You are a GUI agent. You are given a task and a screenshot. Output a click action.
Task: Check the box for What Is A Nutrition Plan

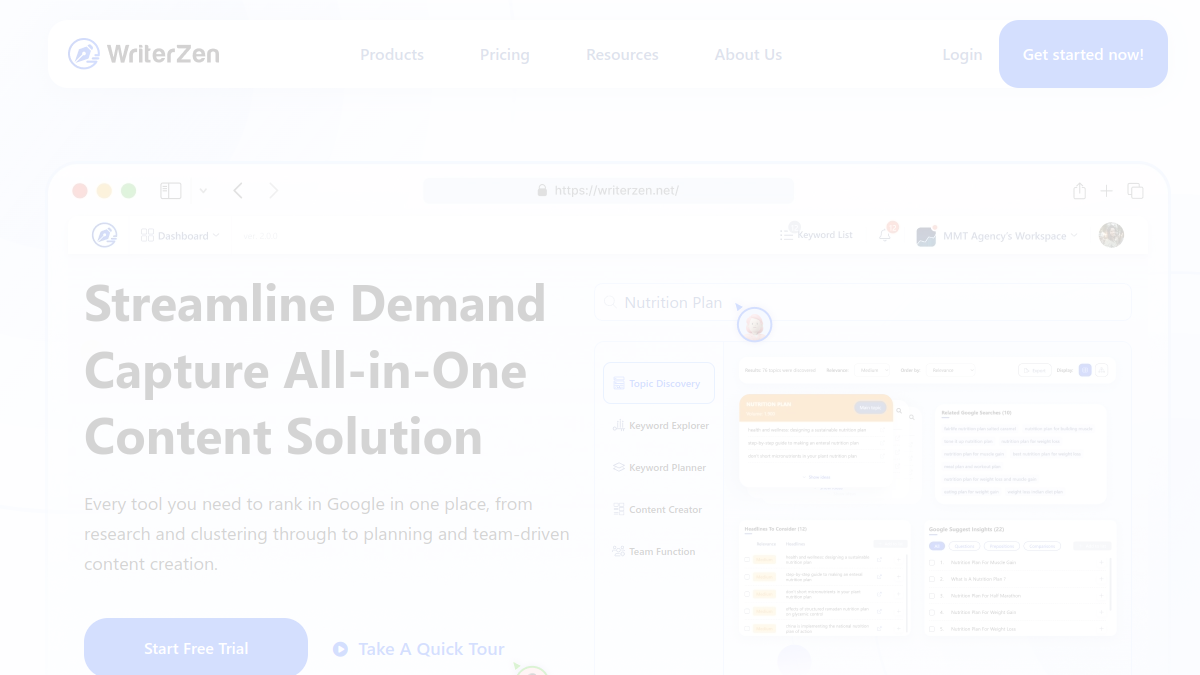click(x=932, y=579)
